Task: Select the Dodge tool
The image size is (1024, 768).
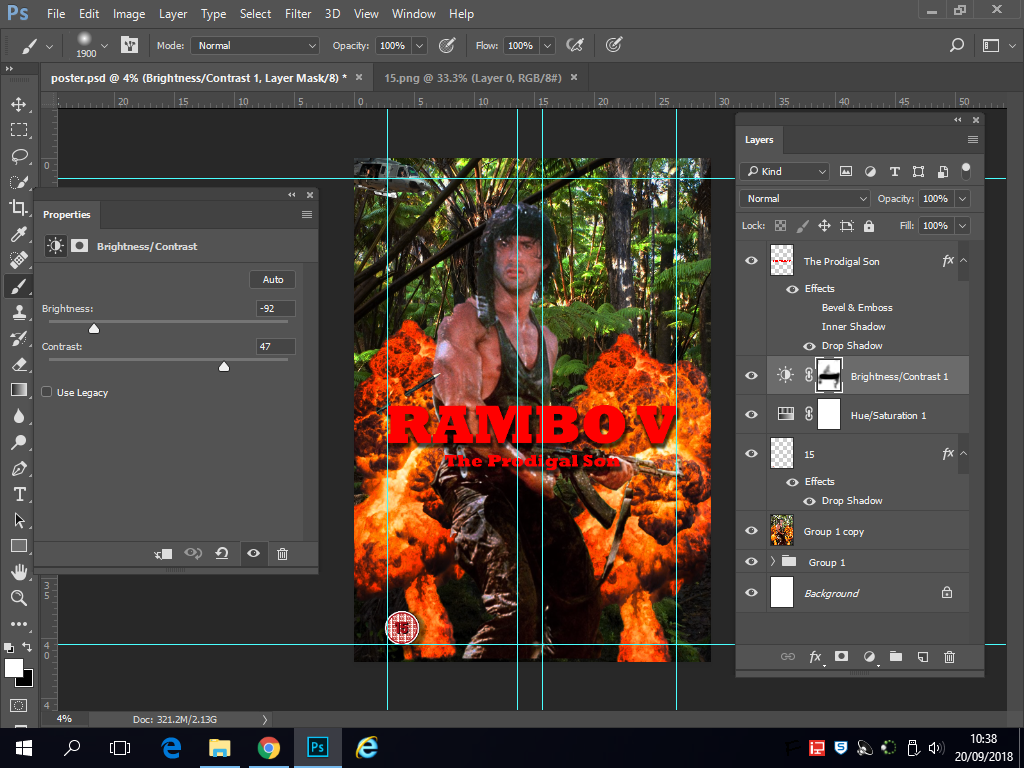Action: pos(18,442)
